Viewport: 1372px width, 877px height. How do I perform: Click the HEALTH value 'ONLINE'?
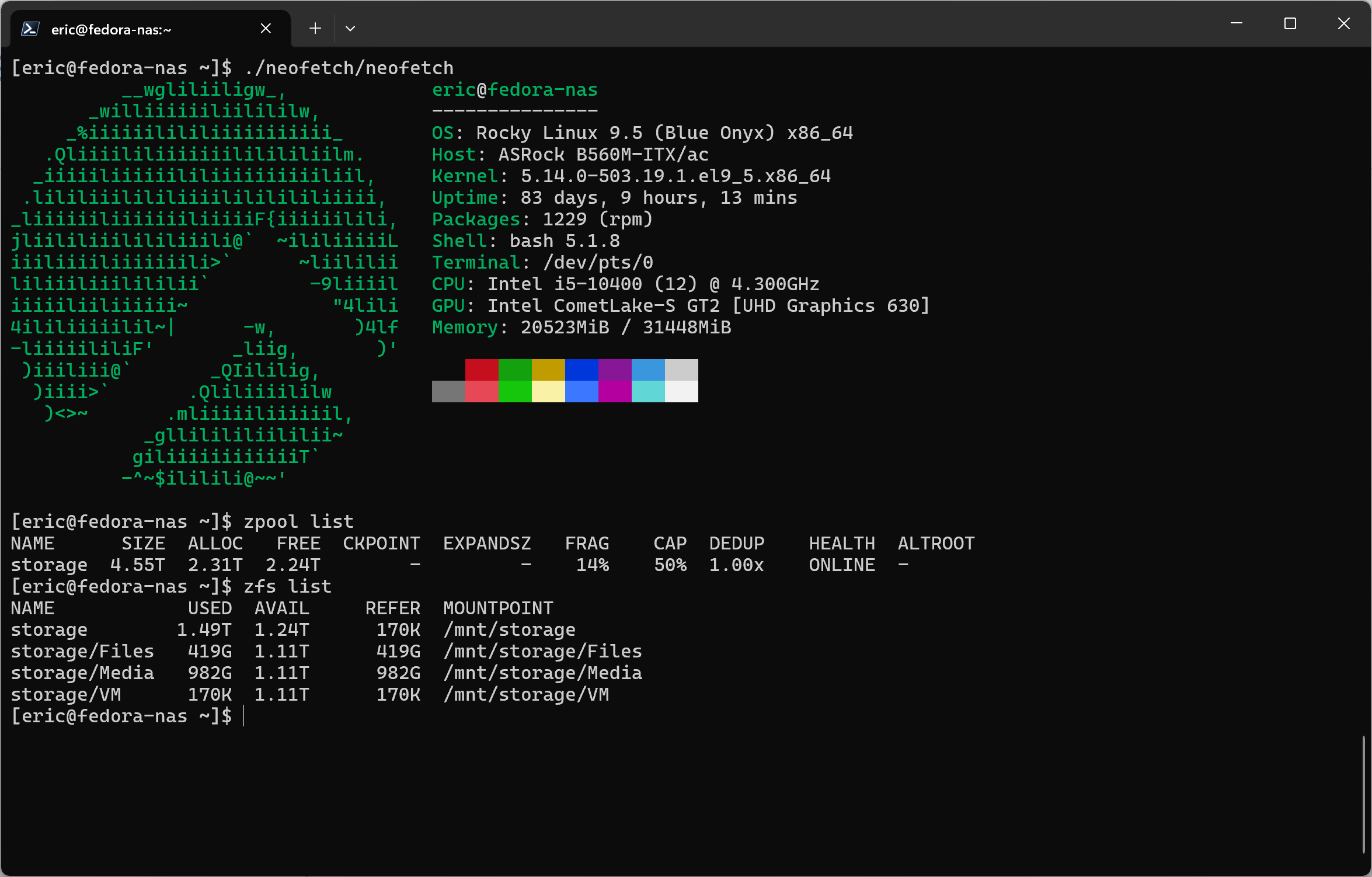[842, 565]
